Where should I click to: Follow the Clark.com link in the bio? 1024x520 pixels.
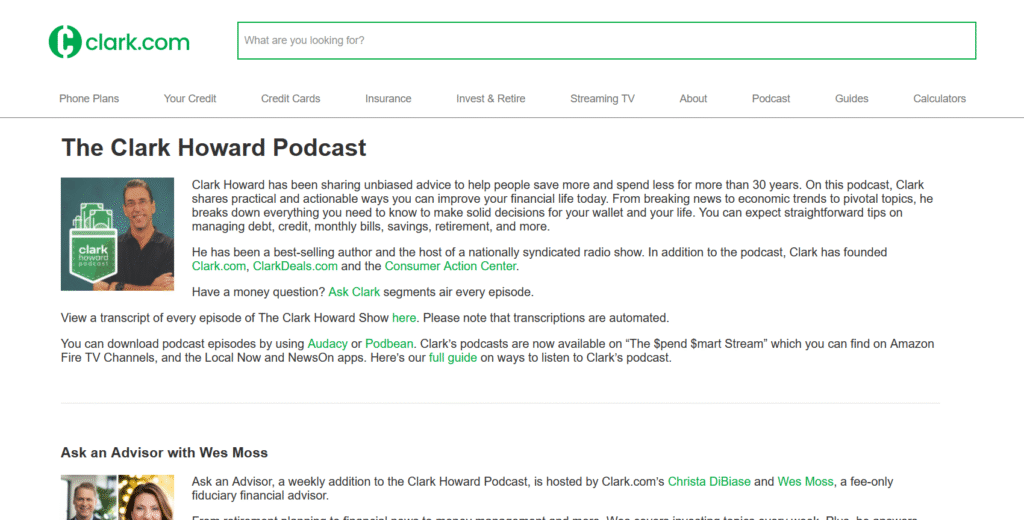[x=219, y=266]
